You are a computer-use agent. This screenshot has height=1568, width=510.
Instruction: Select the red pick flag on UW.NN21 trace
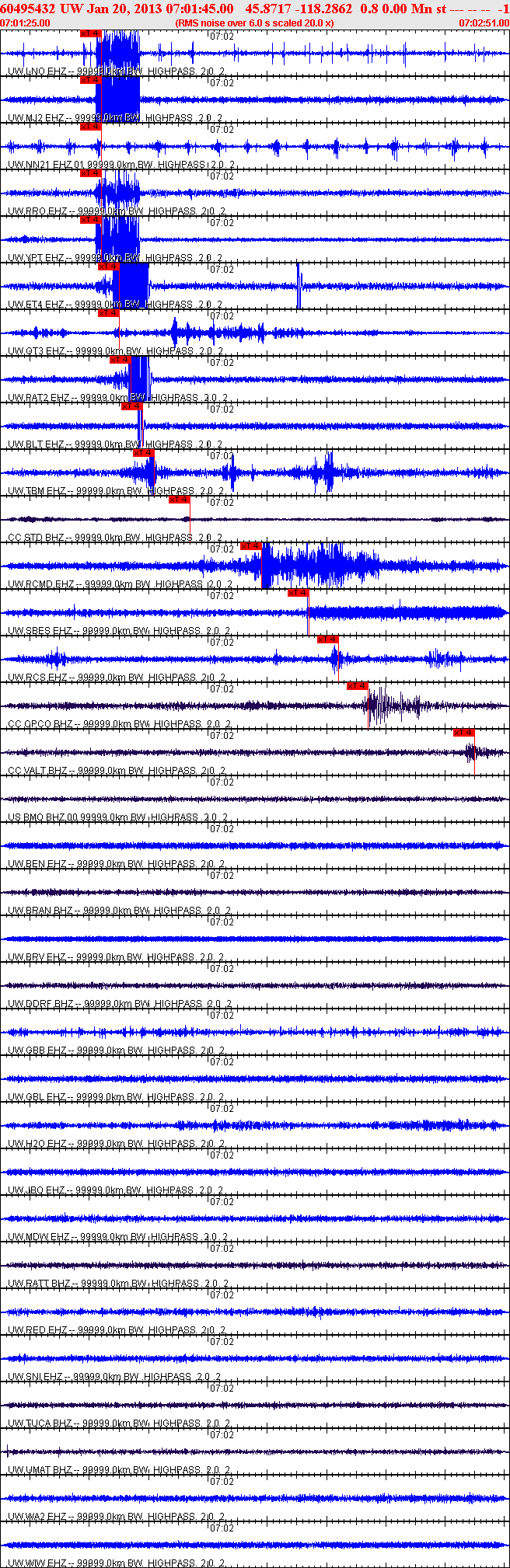point(91,127)
